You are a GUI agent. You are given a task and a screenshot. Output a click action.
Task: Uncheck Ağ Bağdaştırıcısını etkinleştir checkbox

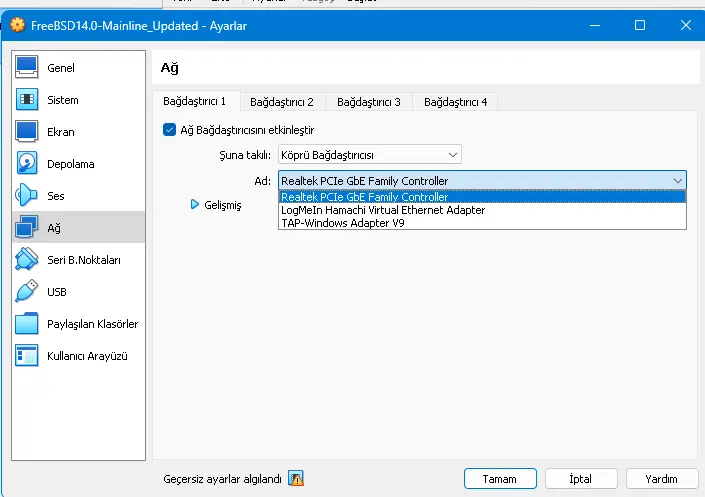pos(169,130)
